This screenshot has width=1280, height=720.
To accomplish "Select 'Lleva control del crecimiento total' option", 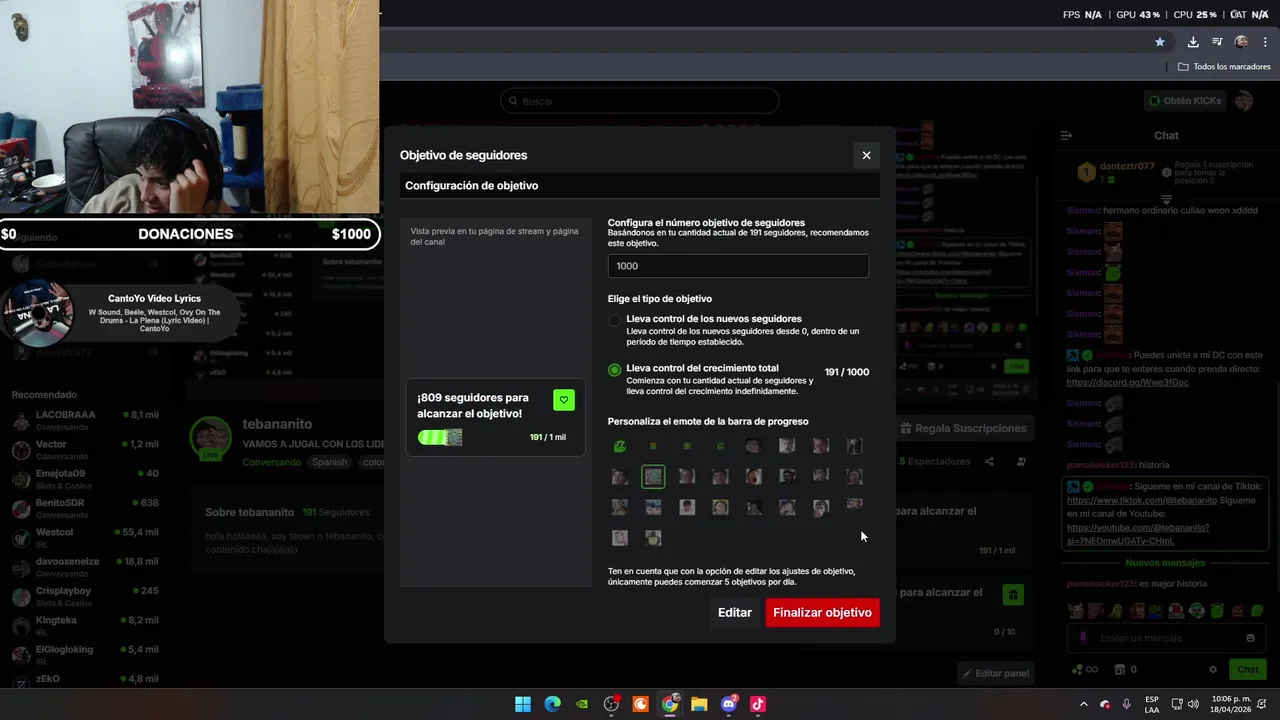I will [615, 370].
